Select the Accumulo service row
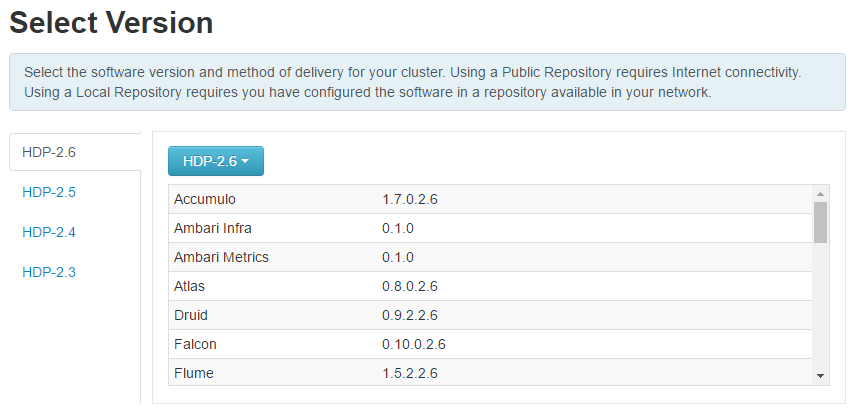Screen dimensions: 852x409 pos(490,199)
